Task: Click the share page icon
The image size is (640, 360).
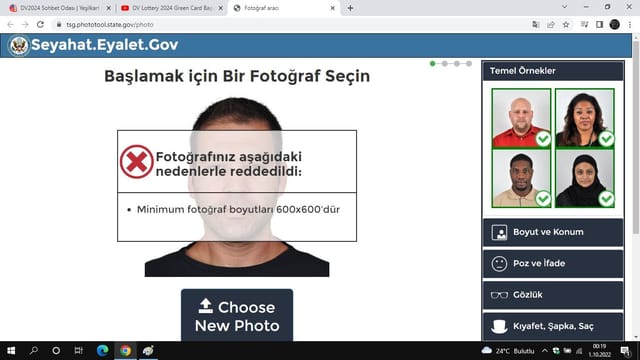Action: tap(551, 25)
